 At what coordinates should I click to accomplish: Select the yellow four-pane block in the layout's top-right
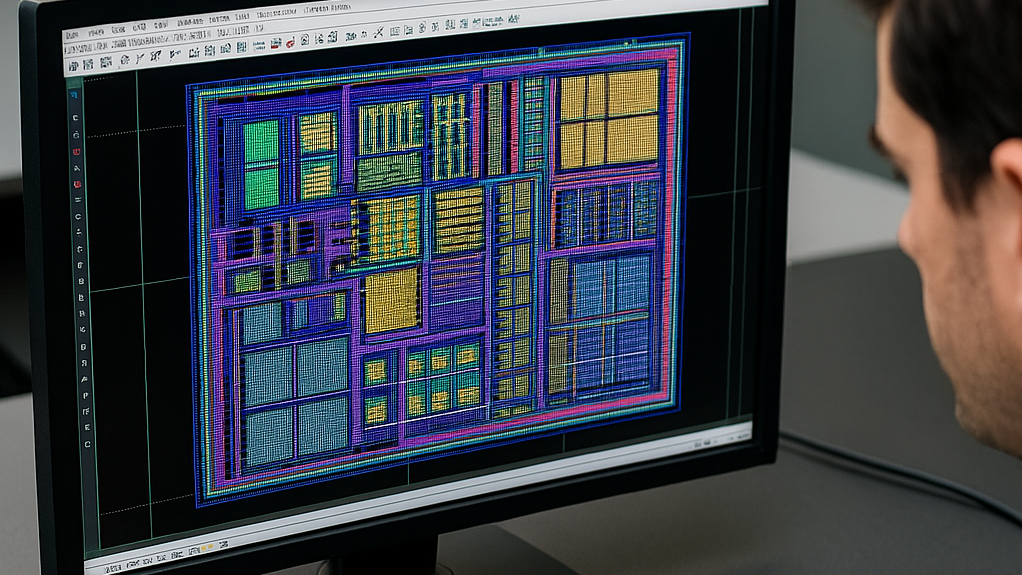coord(608,118)
